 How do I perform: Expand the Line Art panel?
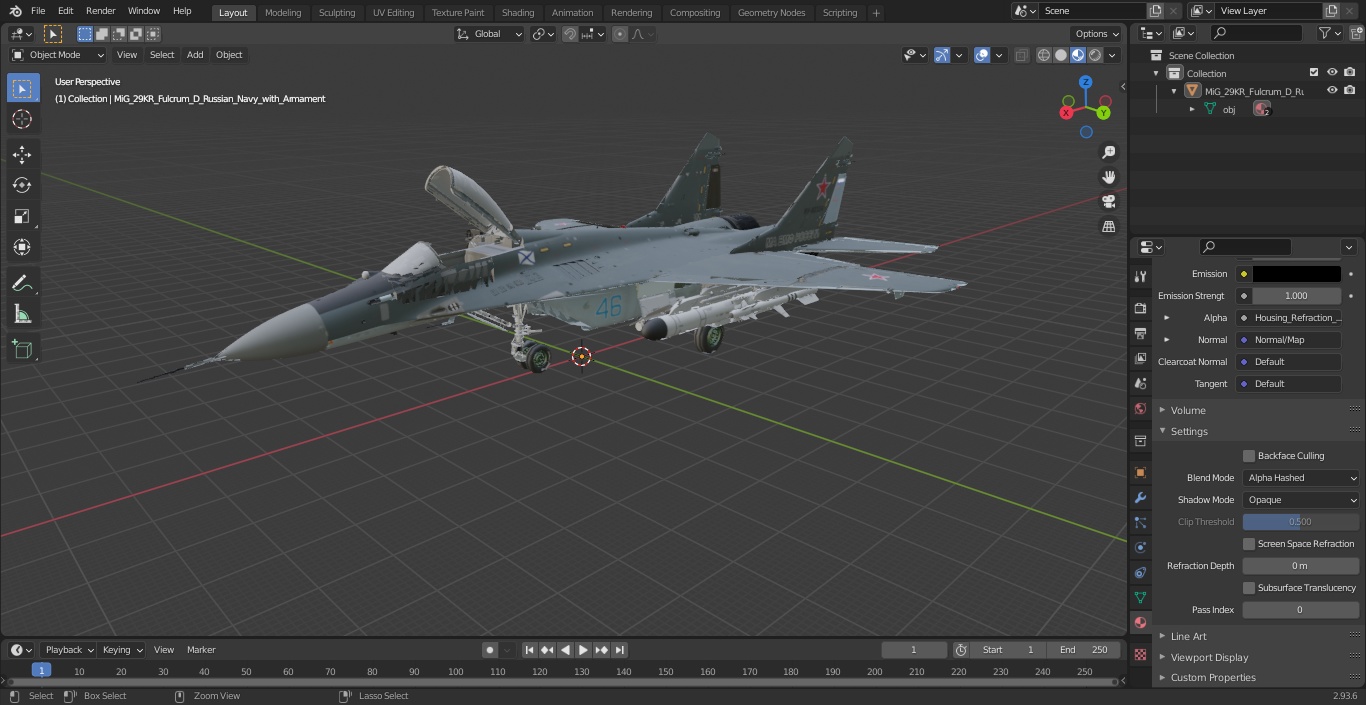click(1188, 636)
